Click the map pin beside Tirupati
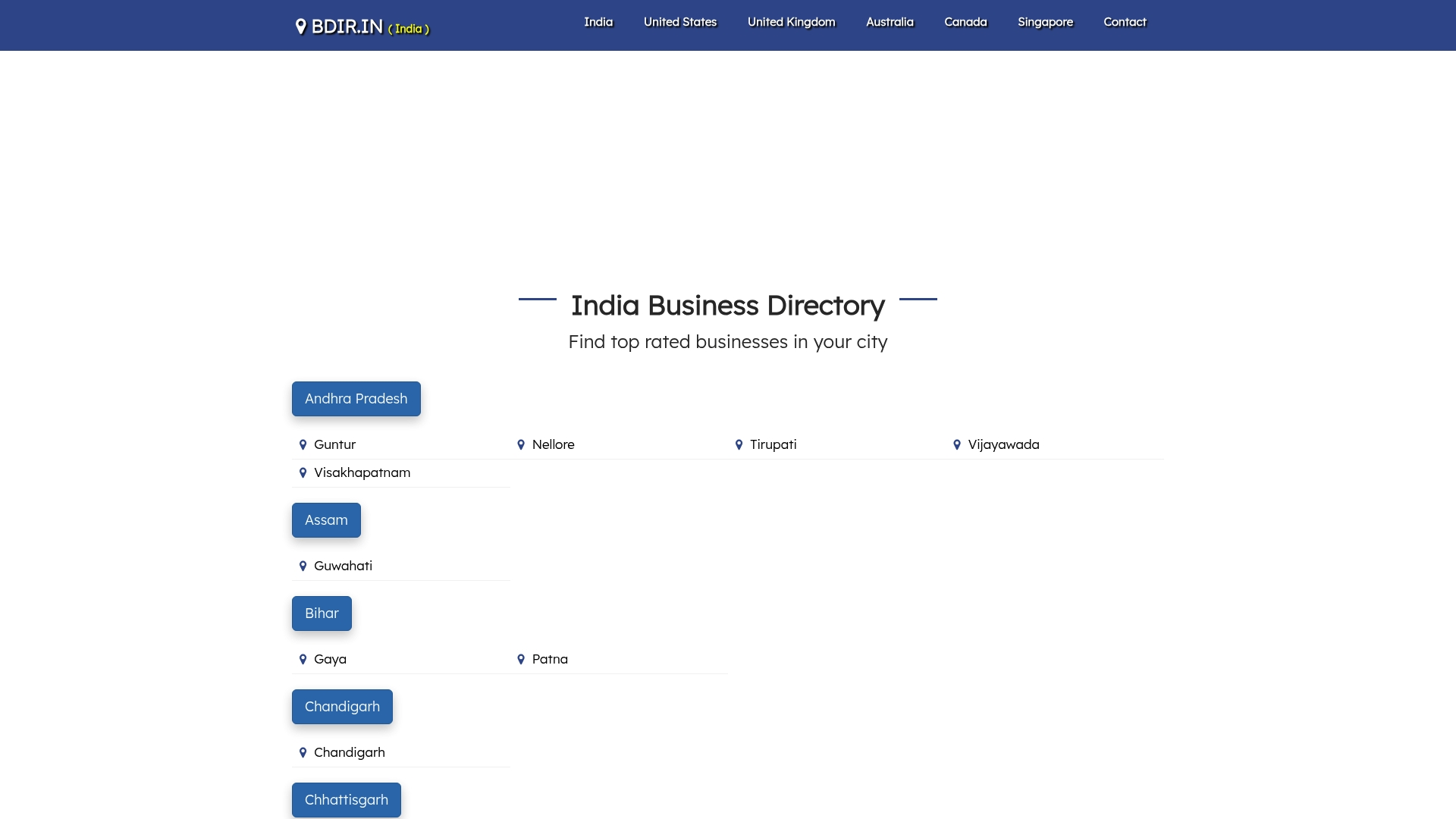The height and width of the screenshot is (819, 1456). 739,445
